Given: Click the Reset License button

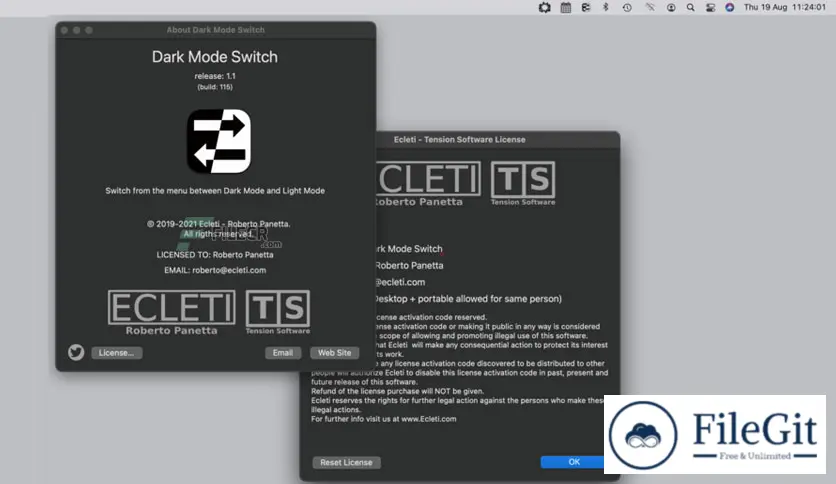Looking at the screenshot, I should click(346, 462).
